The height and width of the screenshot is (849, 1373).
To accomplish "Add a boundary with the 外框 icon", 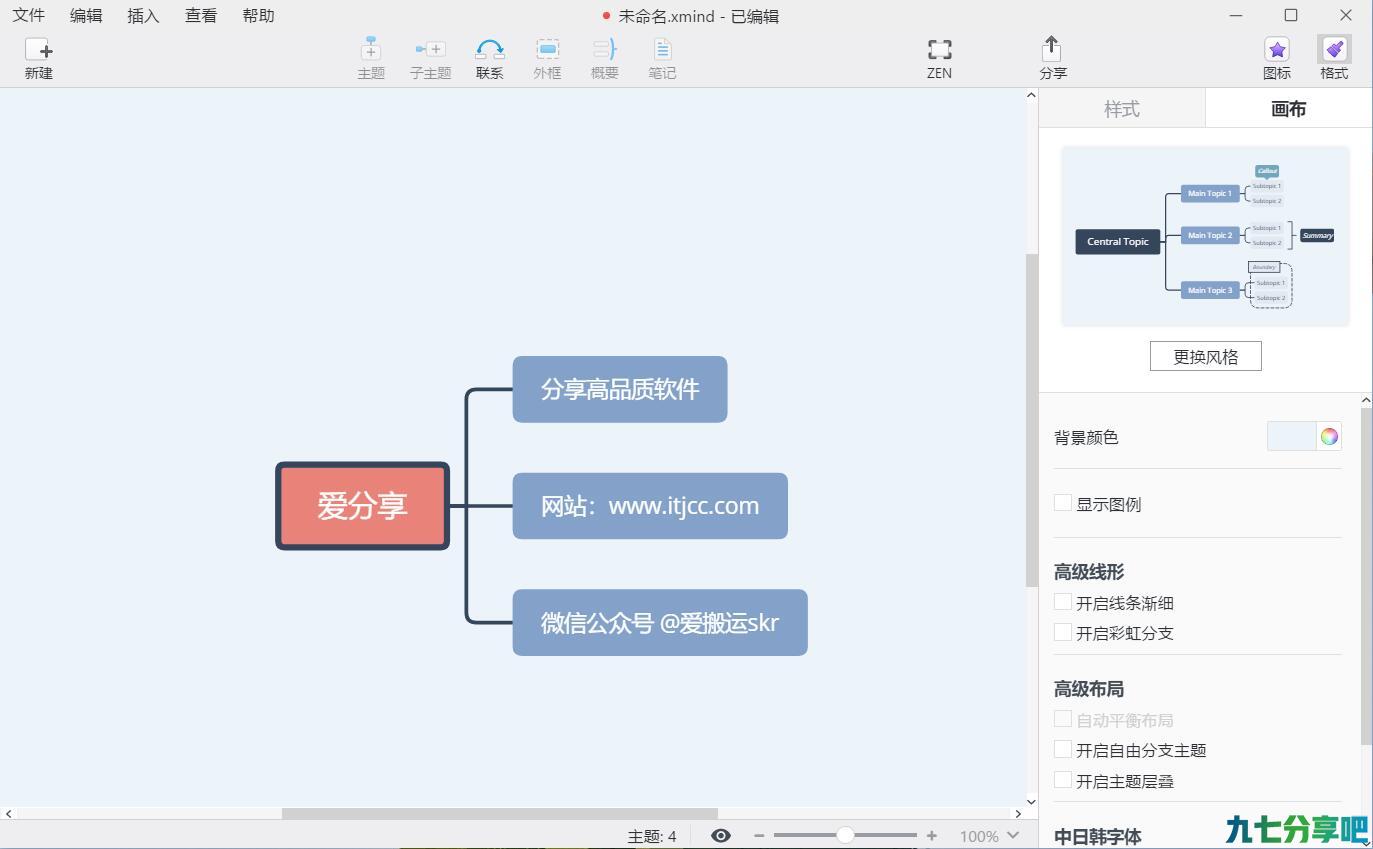I will (x=547, y=49).
